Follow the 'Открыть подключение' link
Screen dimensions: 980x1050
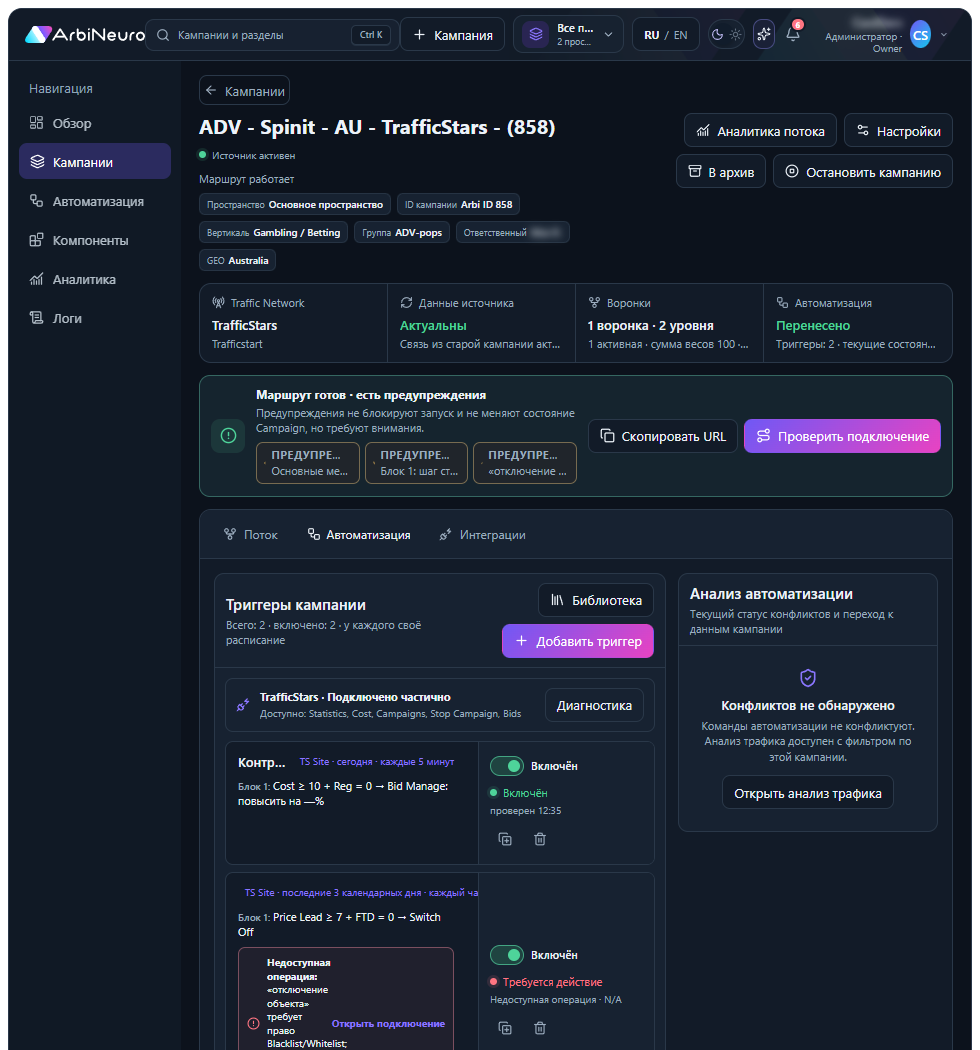point(389,1023)
